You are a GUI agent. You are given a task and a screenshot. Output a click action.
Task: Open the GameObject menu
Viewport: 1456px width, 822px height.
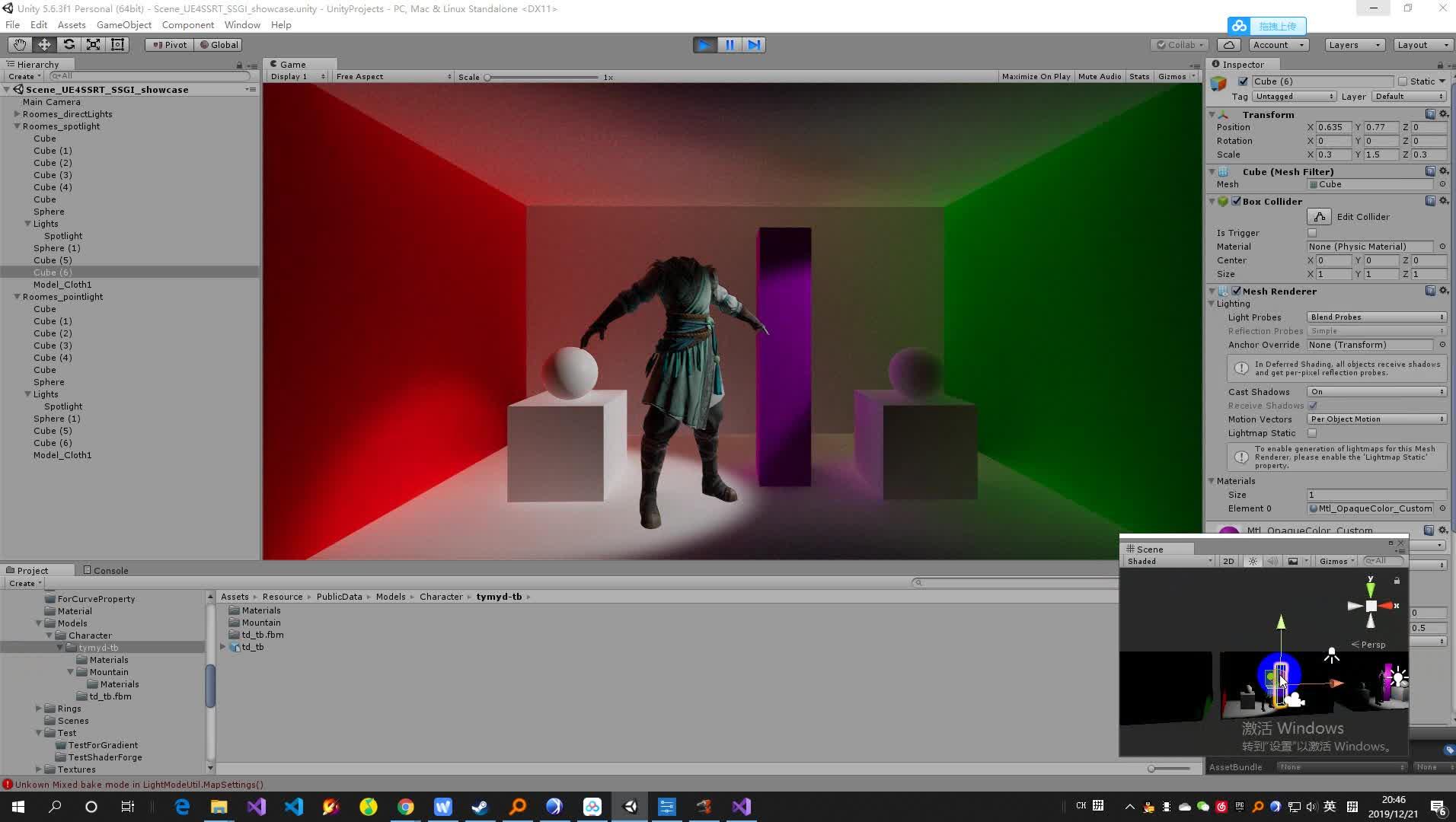[123, 24]
